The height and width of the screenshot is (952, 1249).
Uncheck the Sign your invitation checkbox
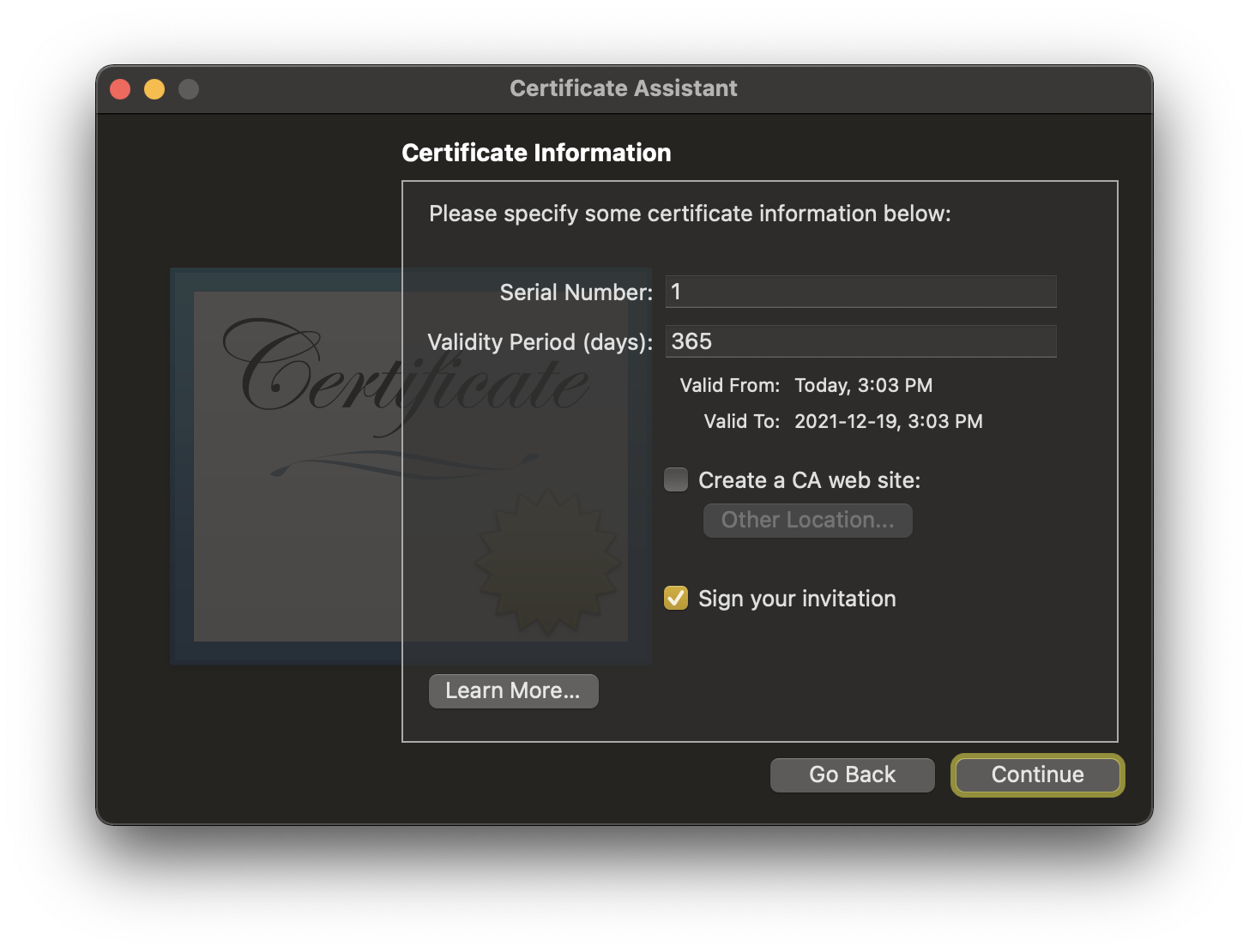676,598
